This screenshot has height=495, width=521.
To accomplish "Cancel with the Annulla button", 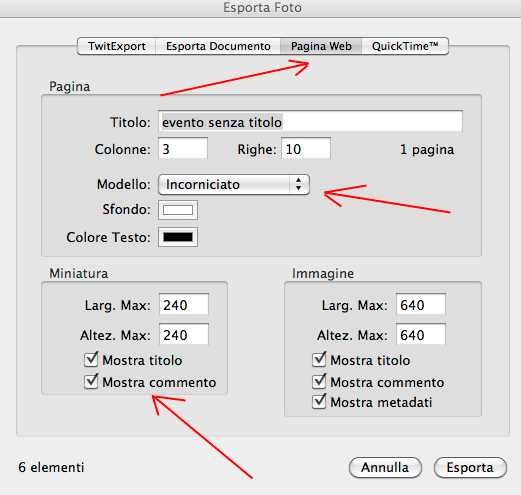I will (385, 467).
